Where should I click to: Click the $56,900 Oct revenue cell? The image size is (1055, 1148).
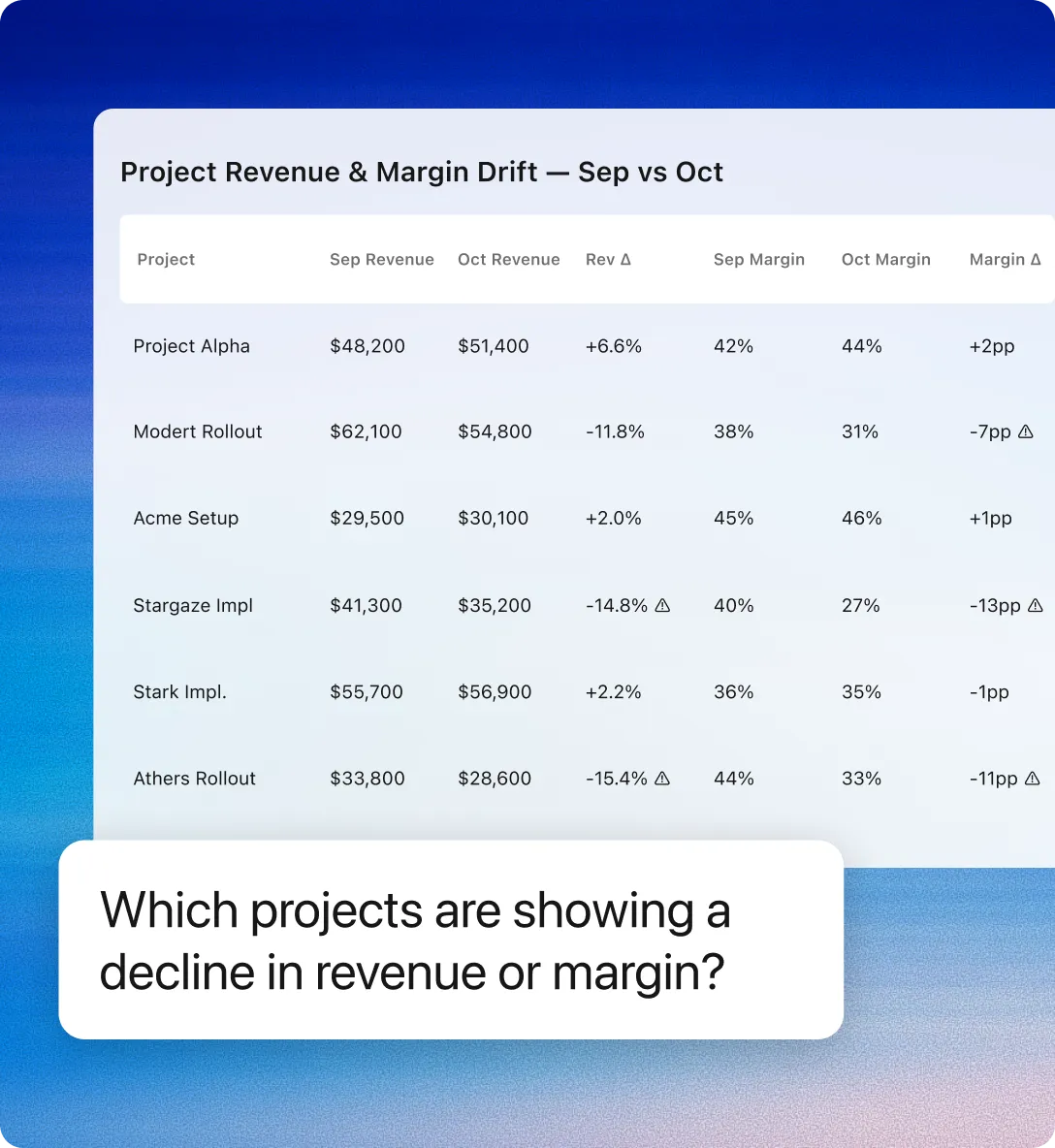coord(495,691)
